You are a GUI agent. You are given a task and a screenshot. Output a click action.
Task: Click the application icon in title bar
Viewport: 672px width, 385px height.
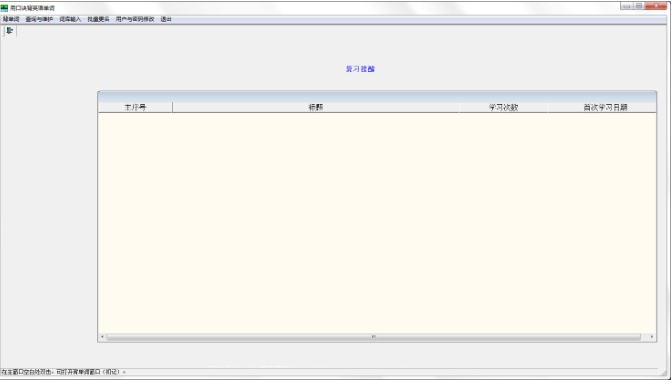[4, 8]
